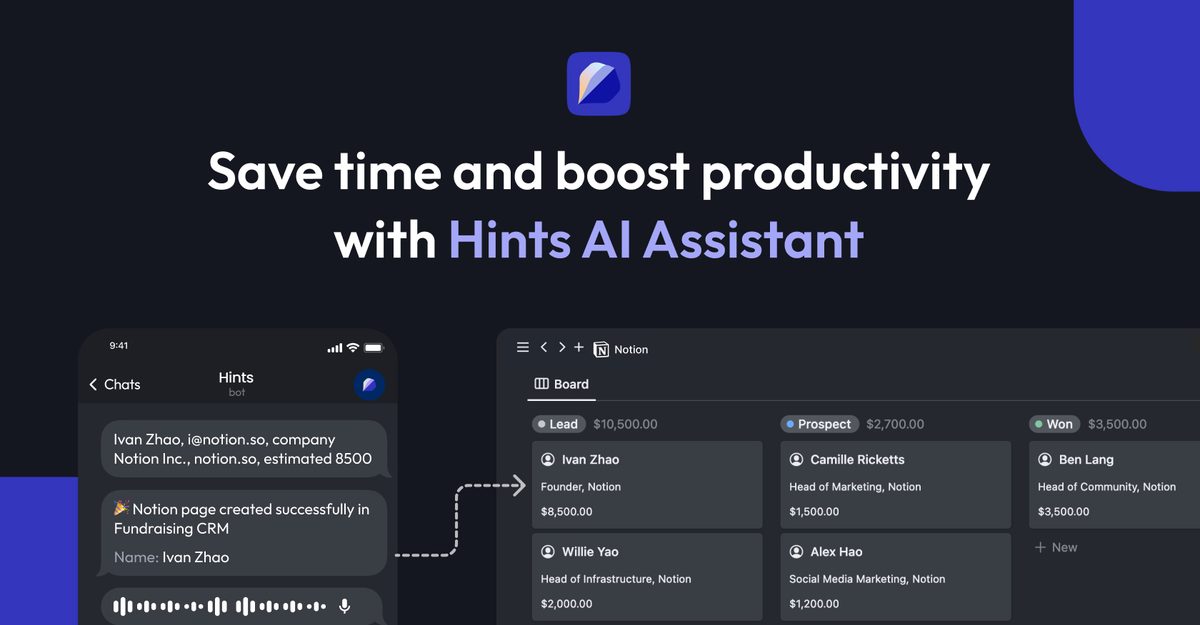
Task: Click Head of Marketing, Notion text
Action: [856, 487]
